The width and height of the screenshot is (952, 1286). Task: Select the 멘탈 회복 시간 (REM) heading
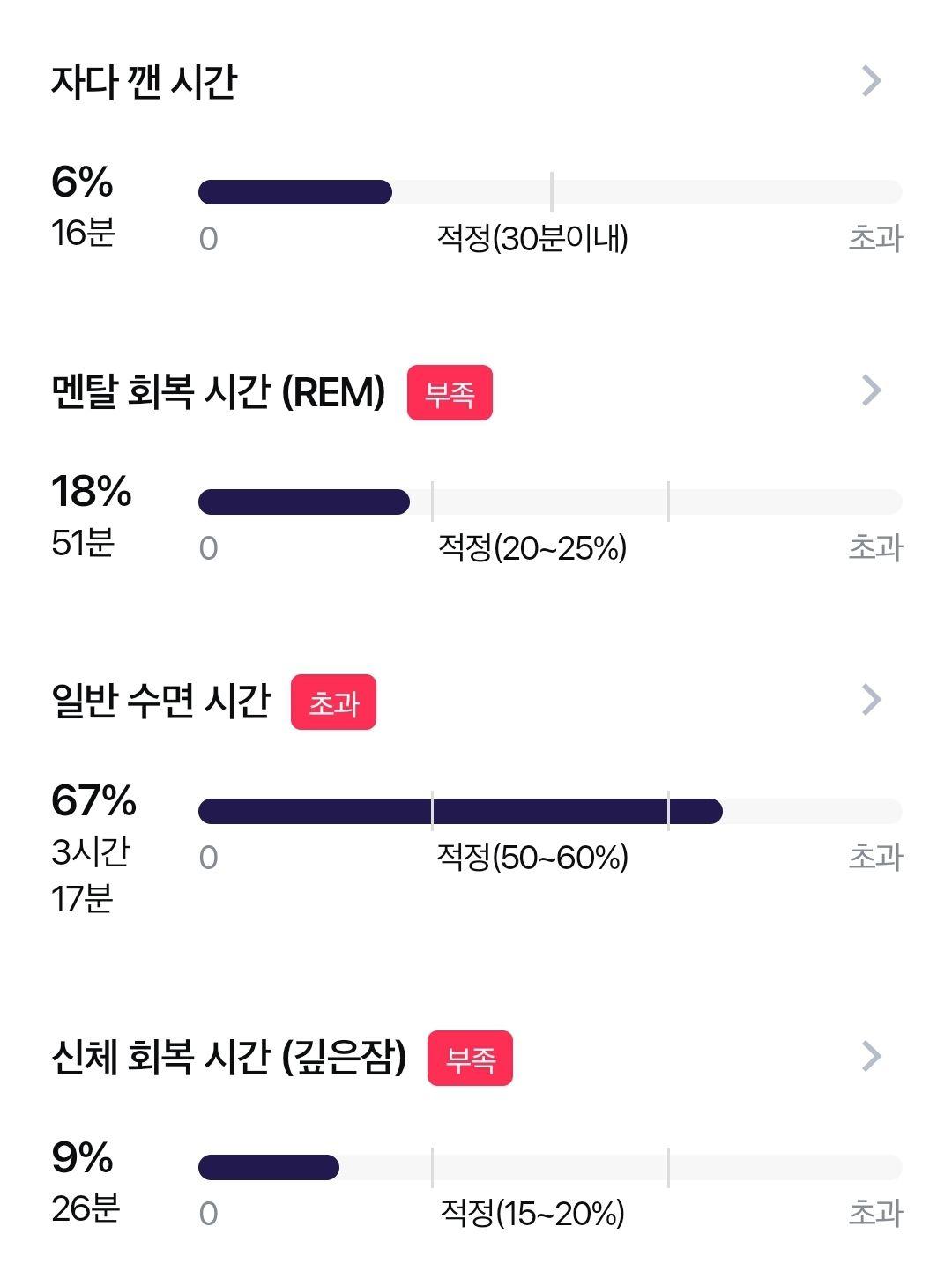click(219, 391)
